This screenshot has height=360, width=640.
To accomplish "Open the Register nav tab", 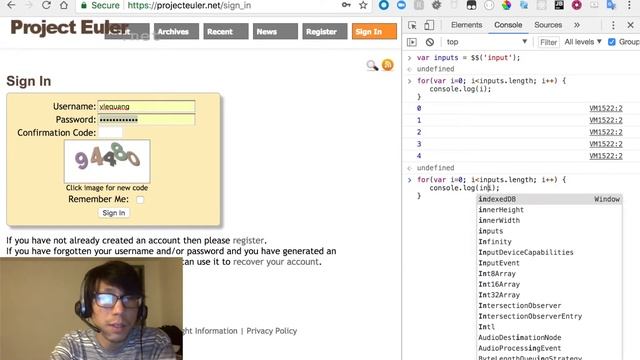I will pos(324,31).
